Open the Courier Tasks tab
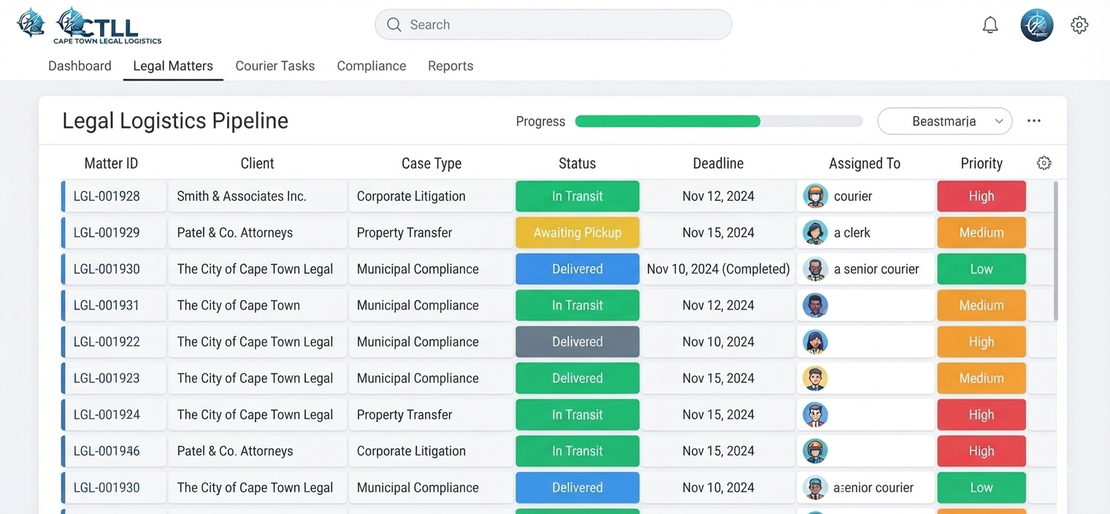Viewport: 1110px width, 514px height. (x=275, y=66)
